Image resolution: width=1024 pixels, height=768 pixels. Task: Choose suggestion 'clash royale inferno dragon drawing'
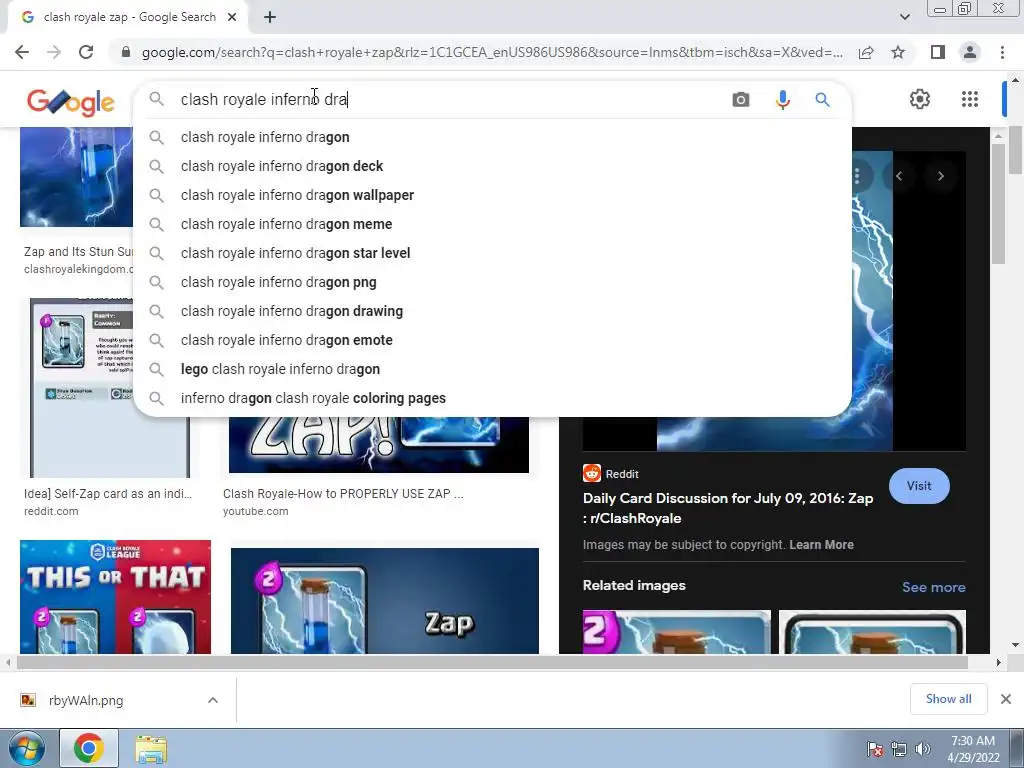click(492, 311)
